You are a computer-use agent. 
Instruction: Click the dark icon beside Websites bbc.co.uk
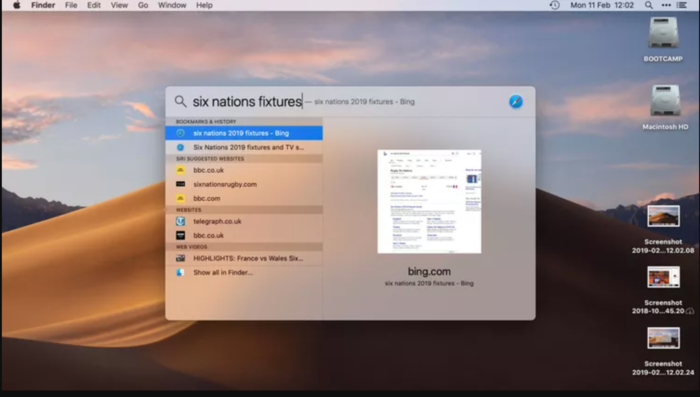pyautogui.click(x=180, y=235)
